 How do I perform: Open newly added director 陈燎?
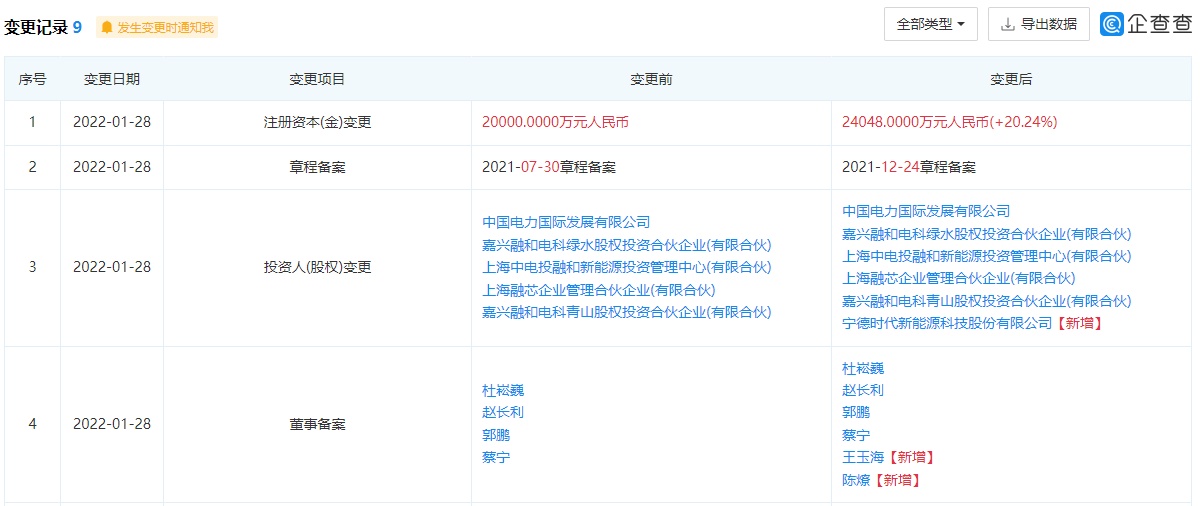(856, 480)
